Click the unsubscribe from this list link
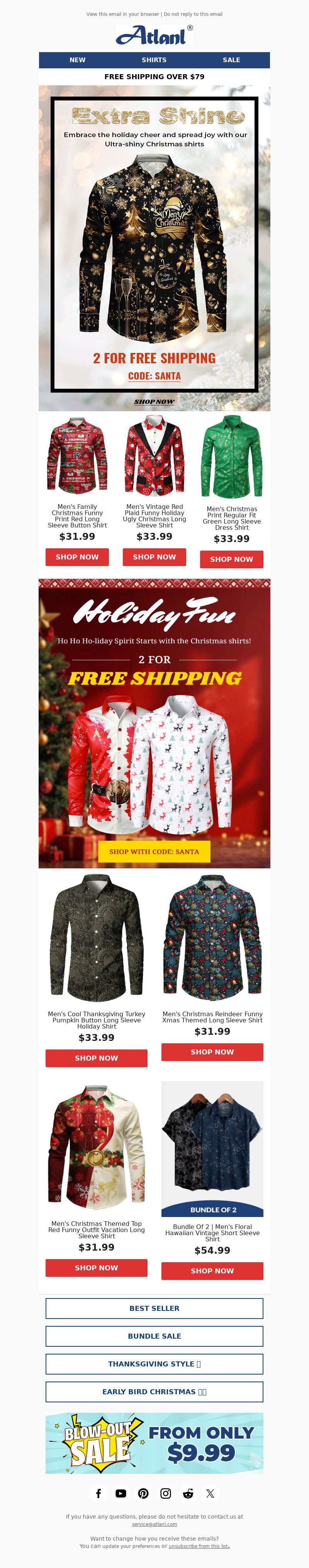This screenshot has height=1568, width=309. click(x=199, y=1546)
